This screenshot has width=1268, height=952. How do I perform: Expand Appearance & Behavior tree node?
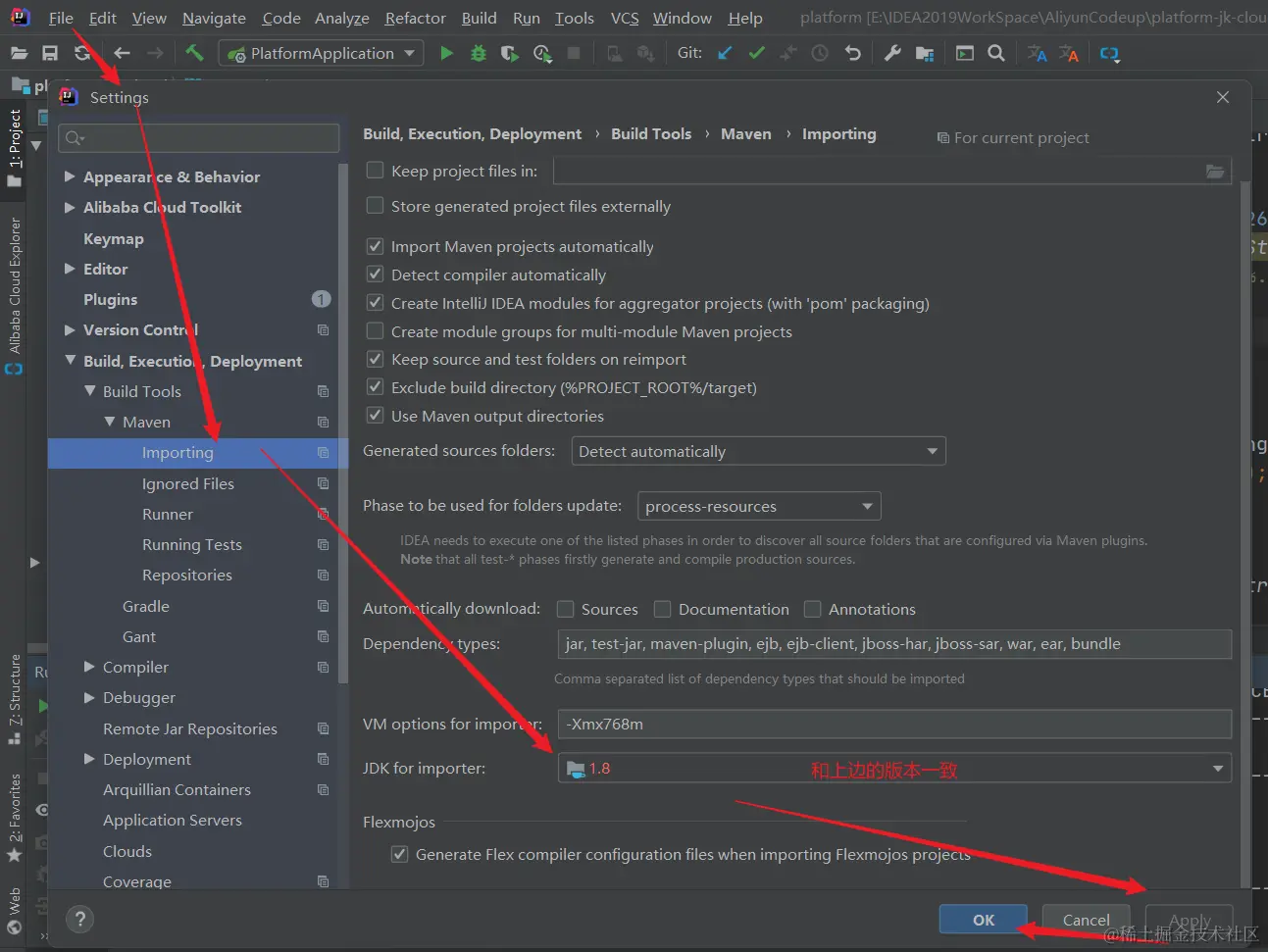70,176
